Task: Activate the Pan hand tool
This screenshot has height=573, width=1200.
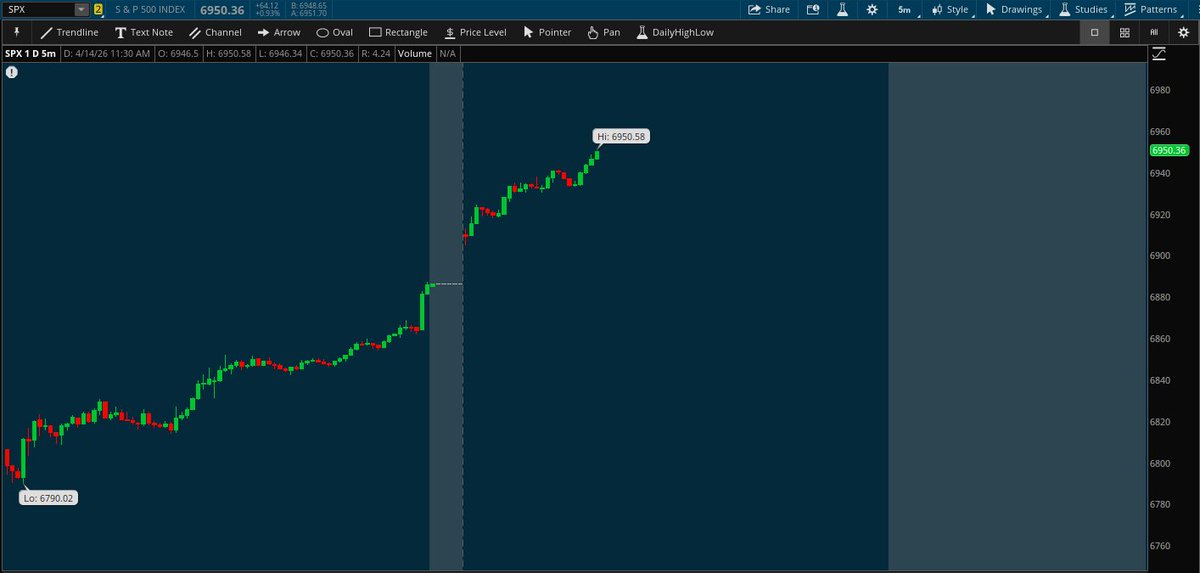Action: pos(603,32)
